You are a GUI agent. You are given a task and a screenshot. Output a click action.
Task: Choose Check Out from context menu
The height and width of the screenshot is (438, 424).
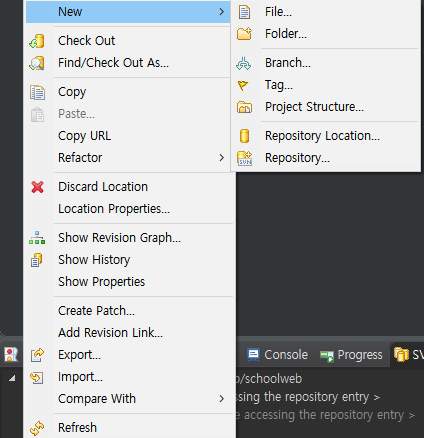click(x=128, y=41)
